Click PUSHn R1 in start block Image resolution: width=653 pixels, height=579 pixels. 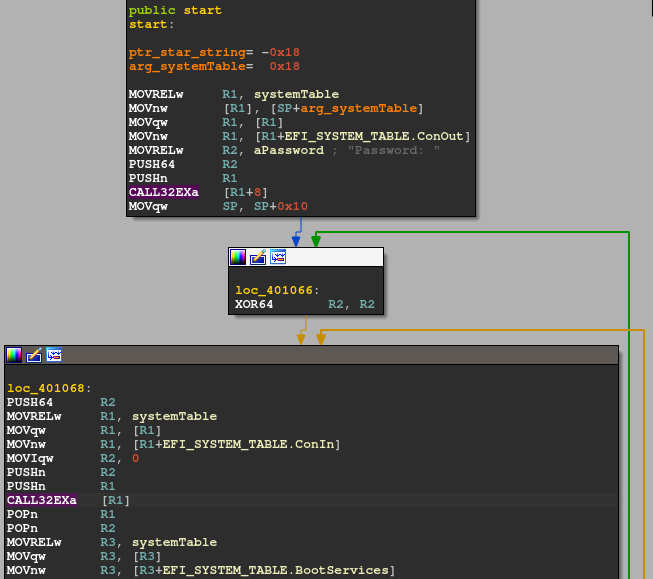click(183, 178)
